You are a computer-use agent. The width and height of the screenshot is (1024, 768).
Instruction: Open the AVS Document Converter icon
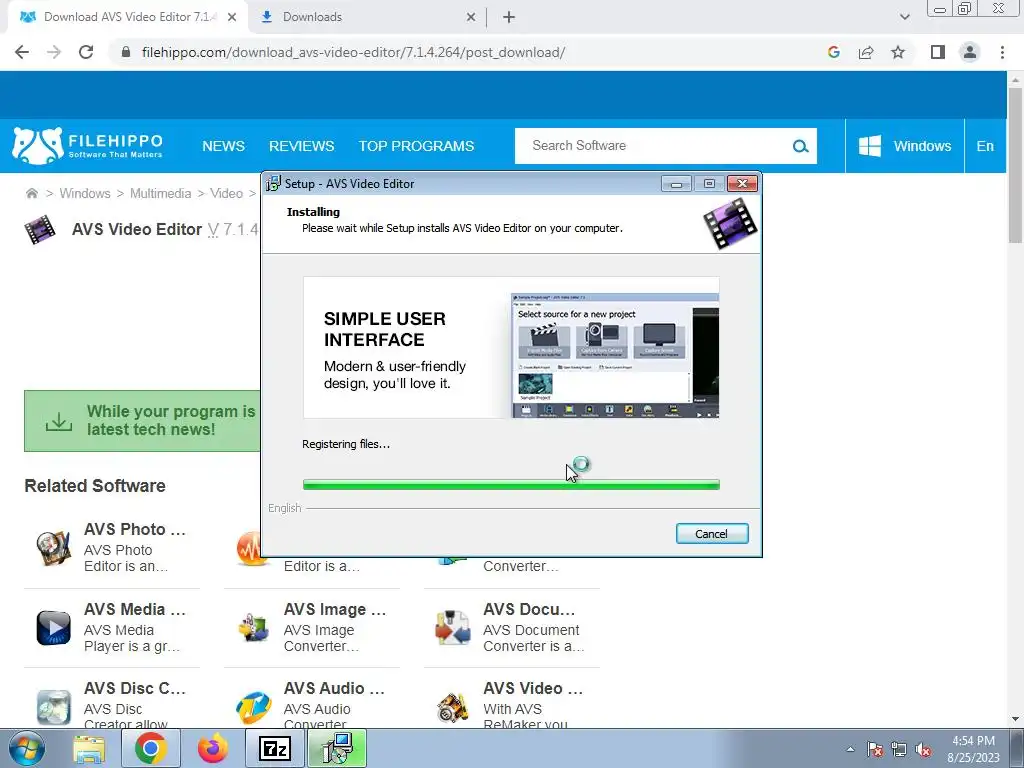tap(453, 628)
